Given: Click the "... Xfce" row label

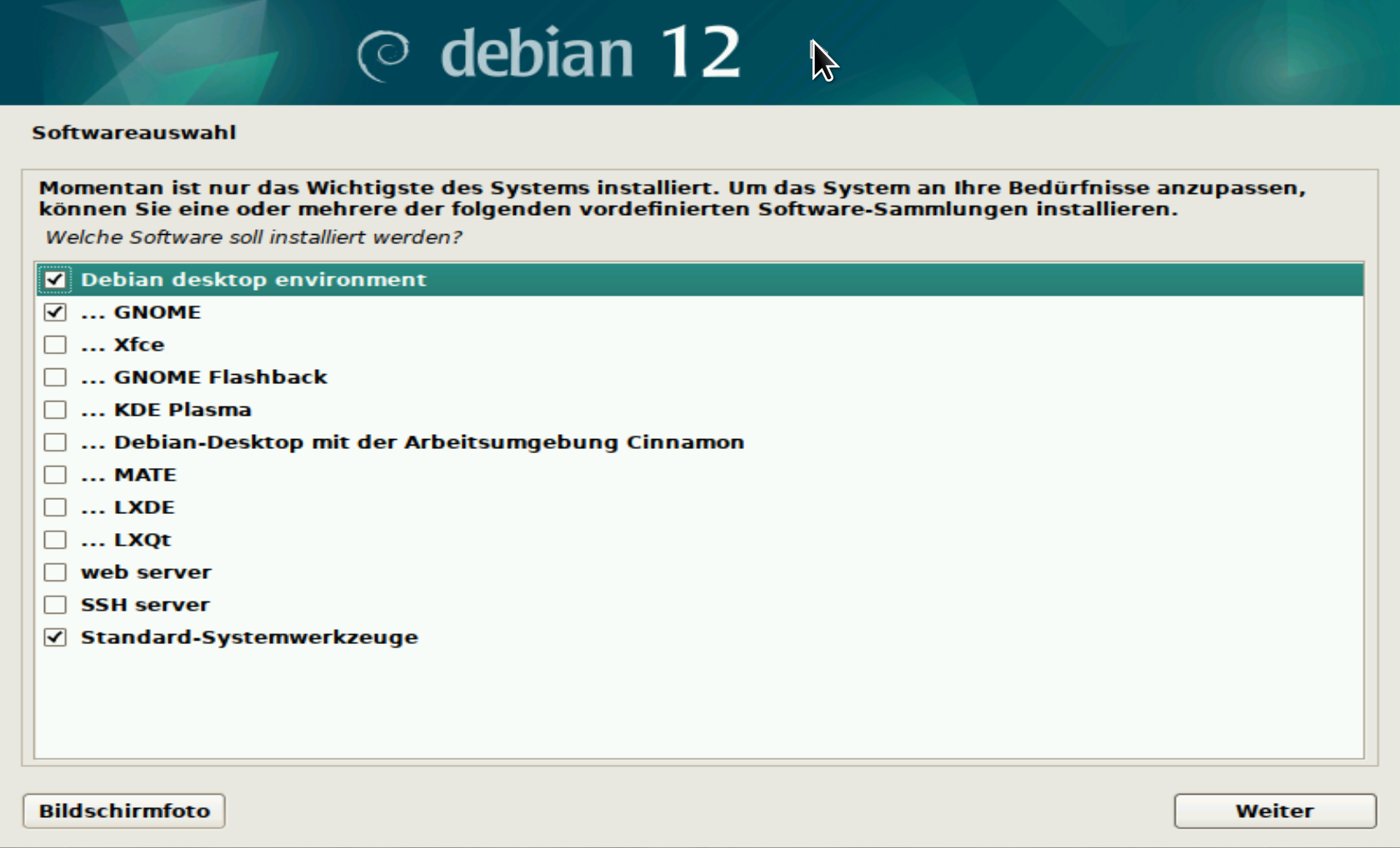Looking at the screenshot, I should coord(122,345).
